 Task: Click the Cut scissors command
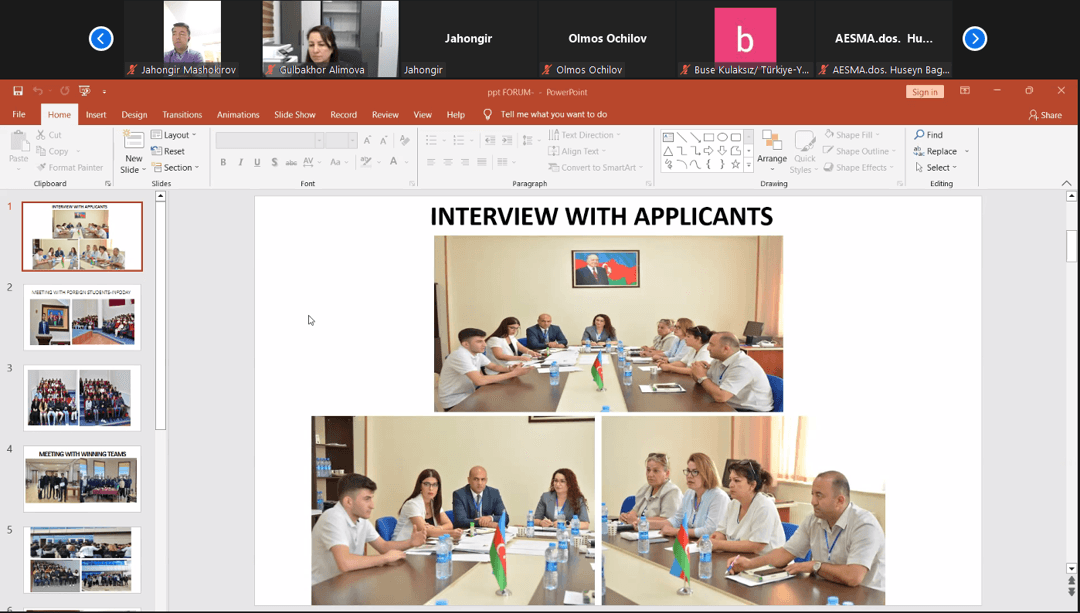(x=49, y=135)
